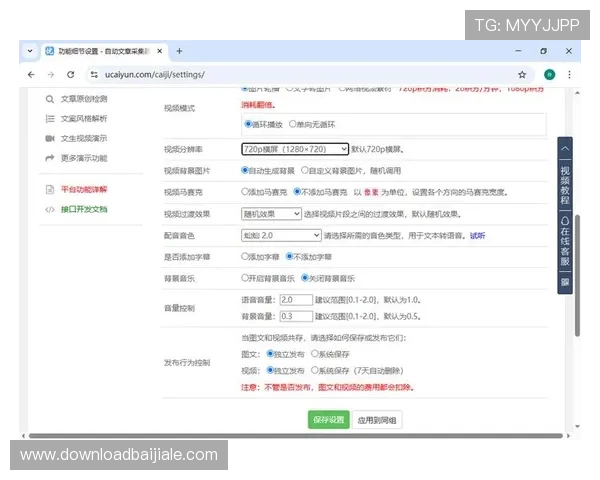Click green 保存设置 button
Viewport: 600px width, 480px height.
click(329, 420)
